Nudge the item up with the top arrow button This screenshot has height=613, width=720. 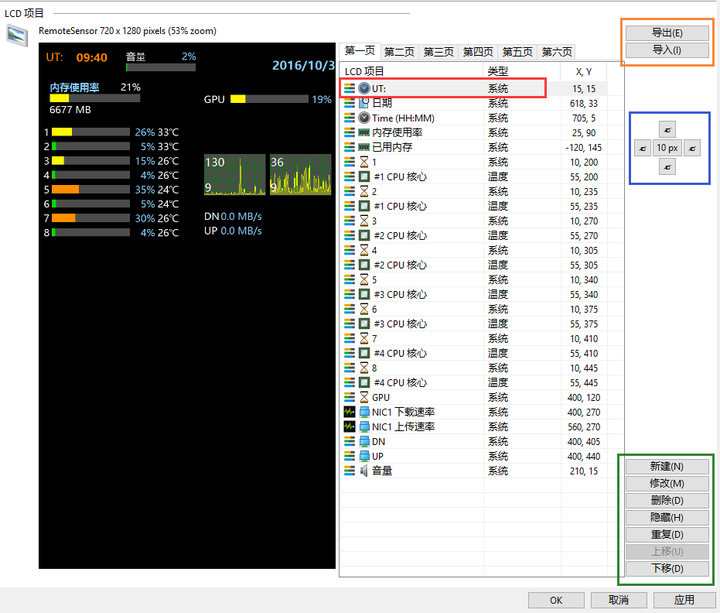pyautogui.click(x=668, y=129)
